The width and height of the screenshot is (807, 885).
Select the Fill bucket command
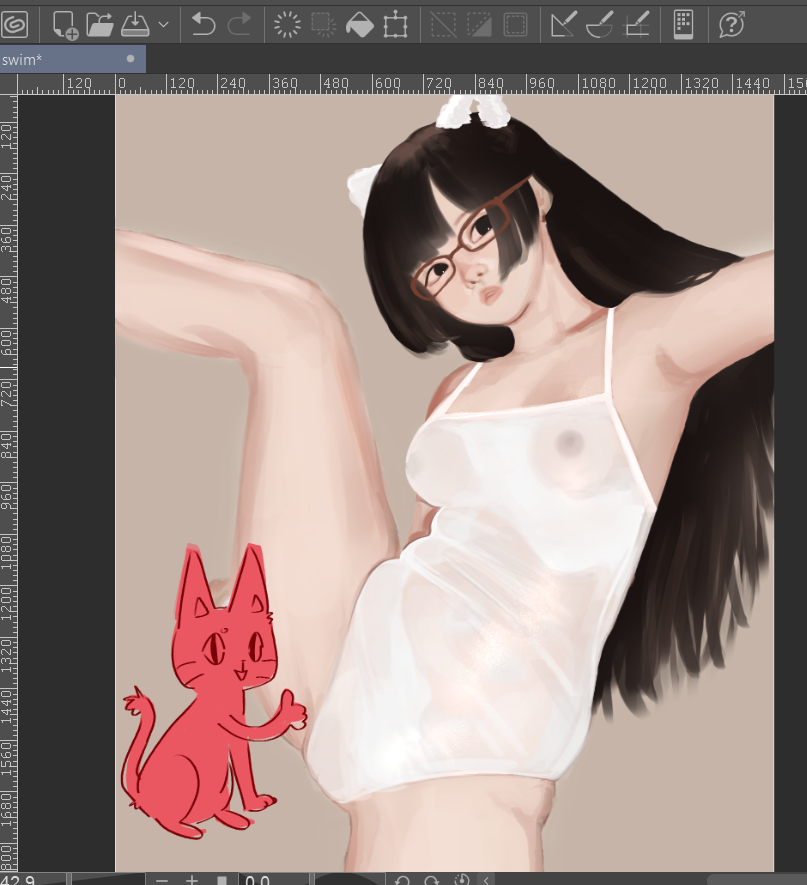359,24
